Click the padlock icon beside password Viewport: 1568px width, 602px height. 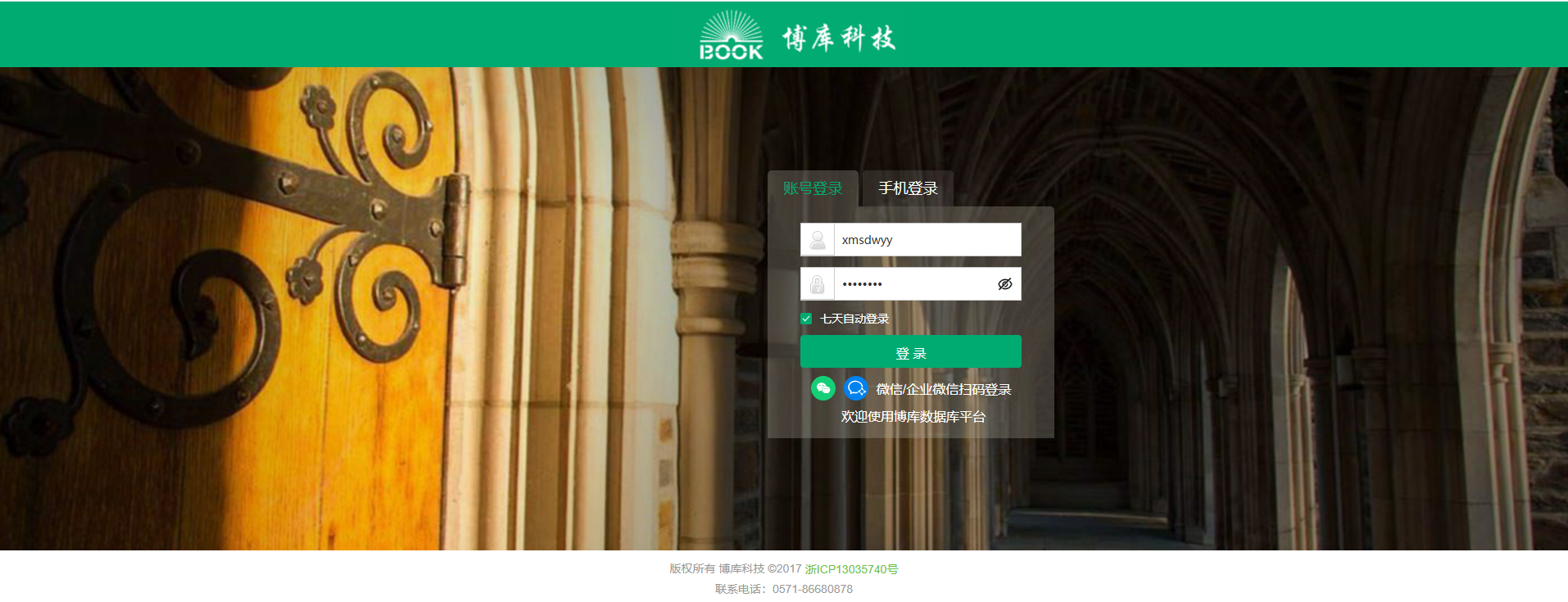pos(818,284)
